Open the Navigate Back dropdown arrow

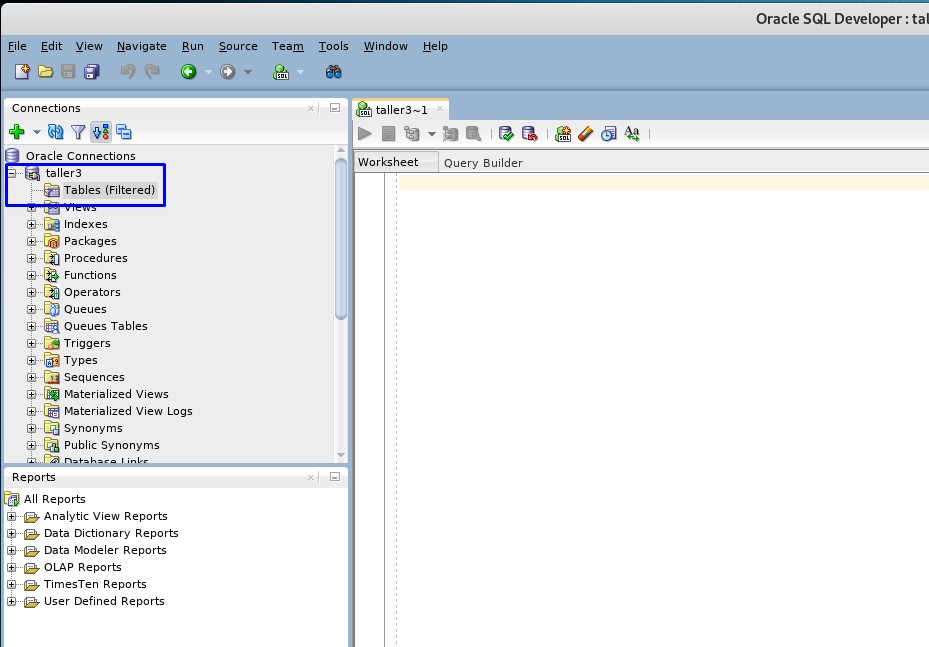tap(206, 71)
